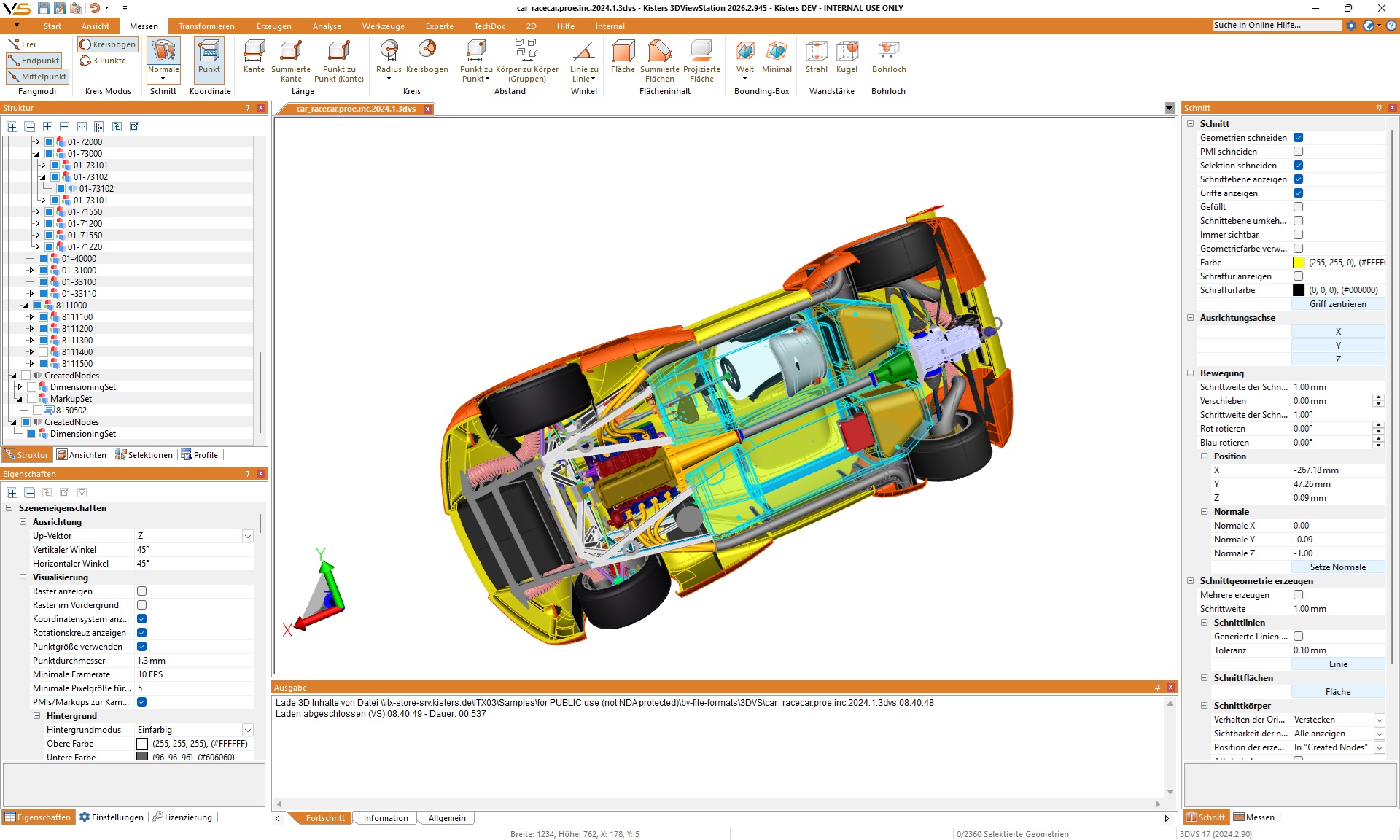The image size is (1400, 840).
Task: Align section to the Y axis
Action: click(x=1337, y=346)
